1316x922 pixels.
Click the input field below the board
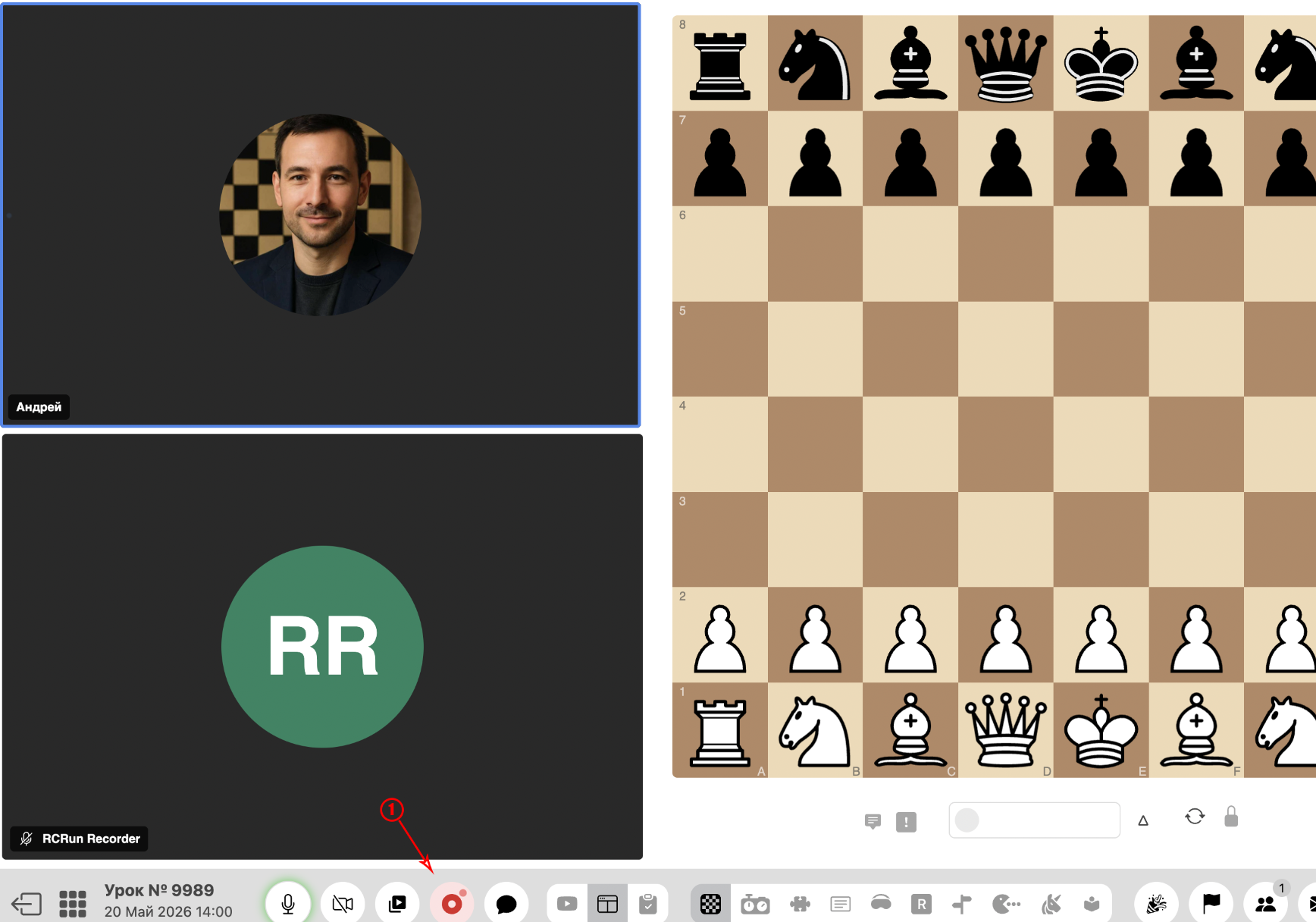point(1034,820)
